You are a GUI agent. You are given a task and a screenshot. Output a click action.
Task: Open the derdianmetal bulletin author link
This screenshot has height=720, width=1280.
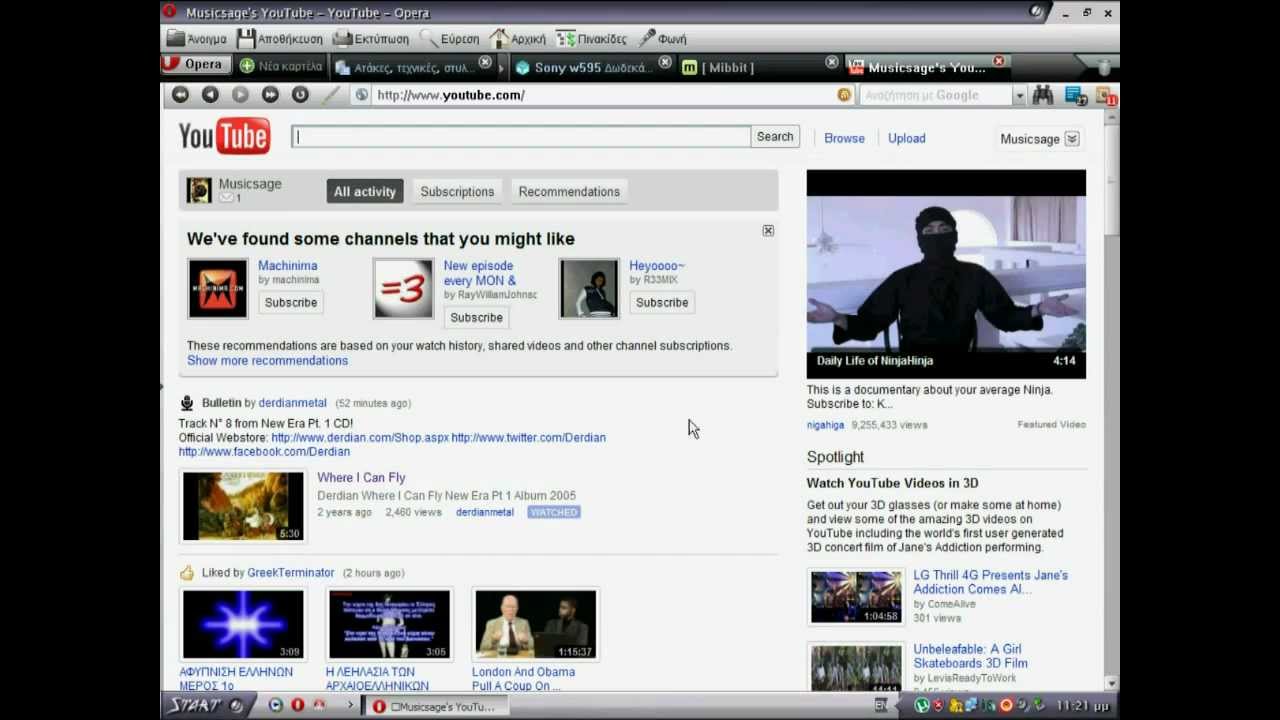click(x=293, y=403)
